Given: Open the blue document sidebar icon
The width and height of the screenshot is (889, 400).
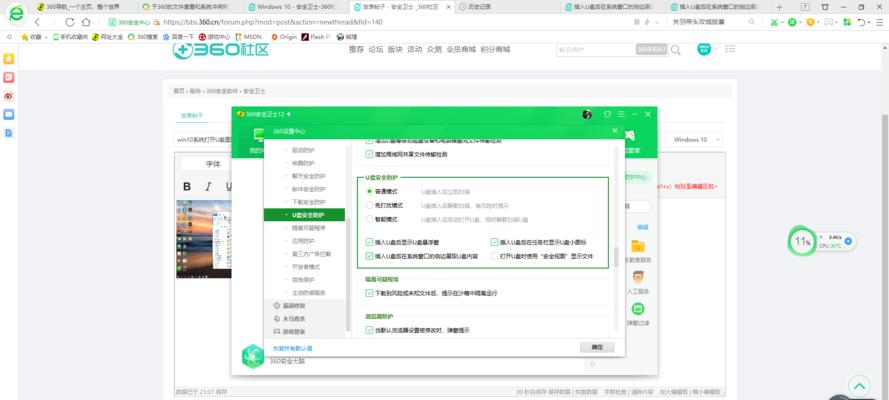Looking at the screenshot, I should 9,133.
